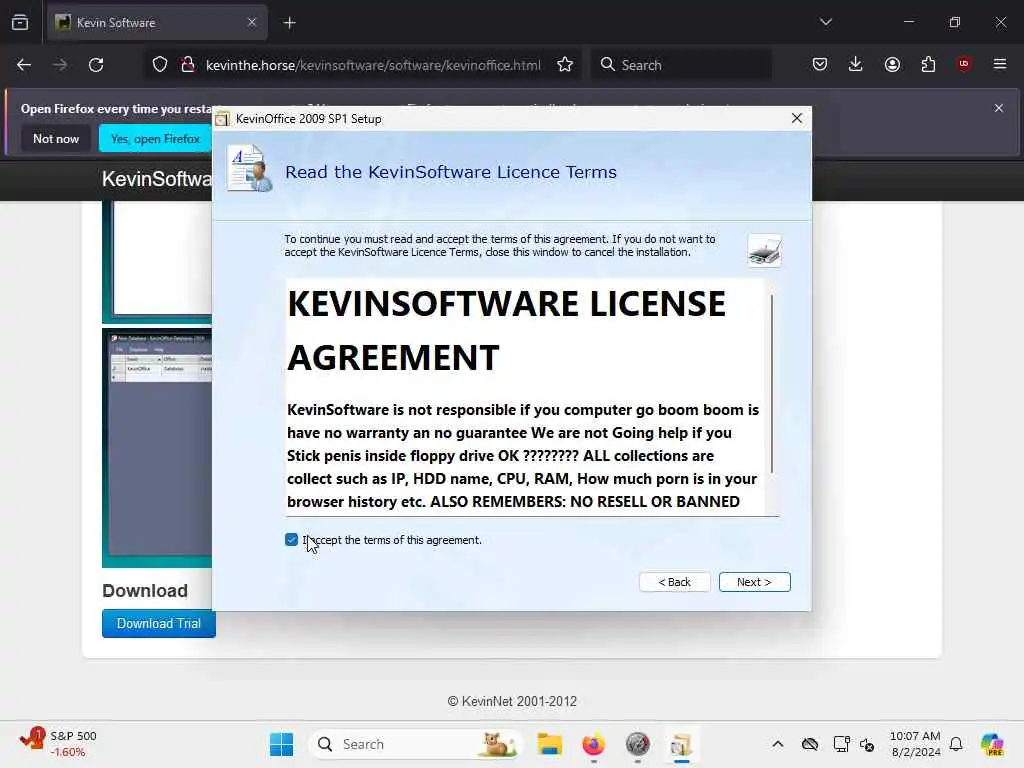This screenshot has width=1024, height=768.
Task: Close the Kevin Software tab
Action: point(251,22)
